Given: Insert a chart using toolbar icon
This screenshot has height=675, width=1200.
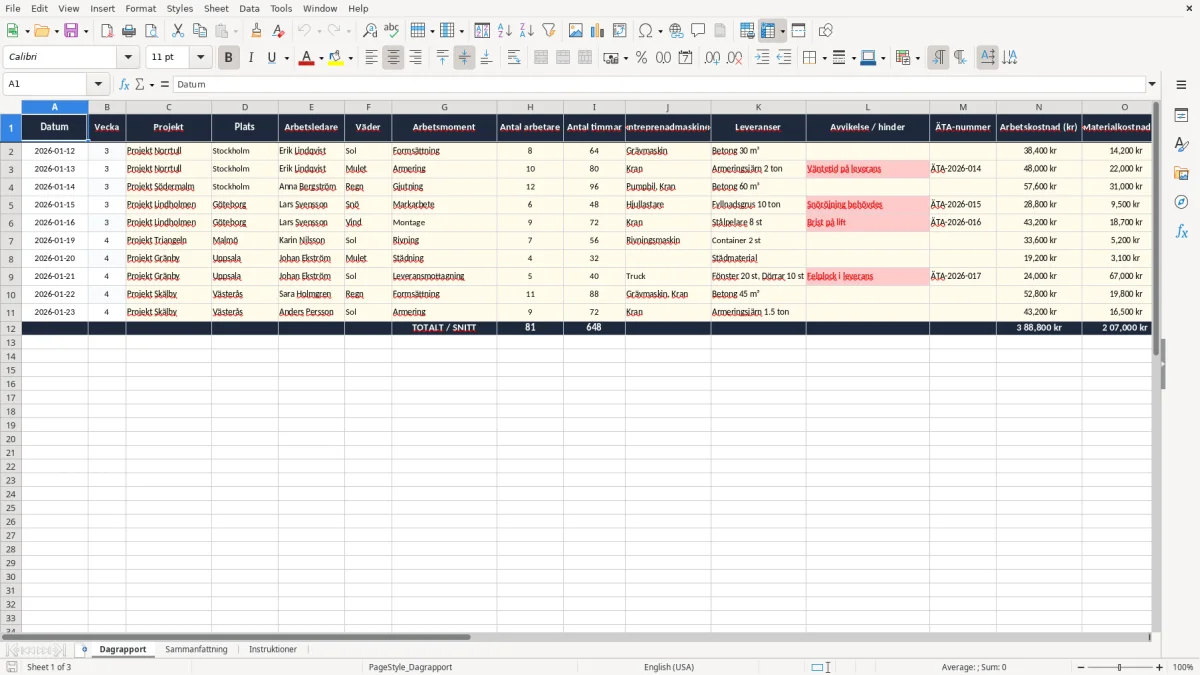Looking at the screenshot, I should tap(598, 31).
